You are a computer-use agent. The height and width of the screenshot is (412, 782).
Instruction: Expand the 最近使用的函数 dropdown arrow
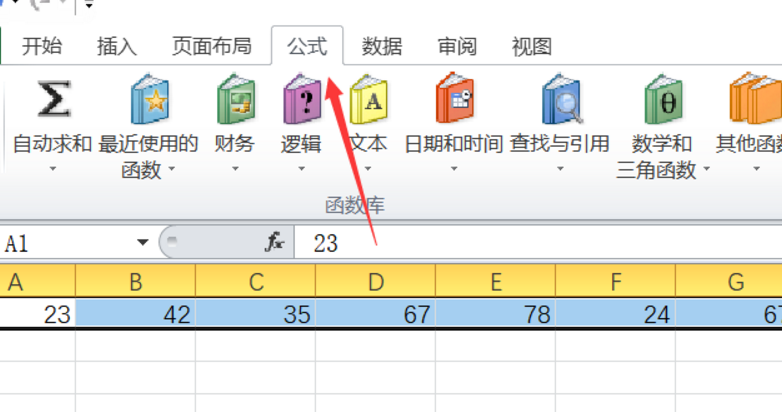pyautogui.click(x=172, y=169)
